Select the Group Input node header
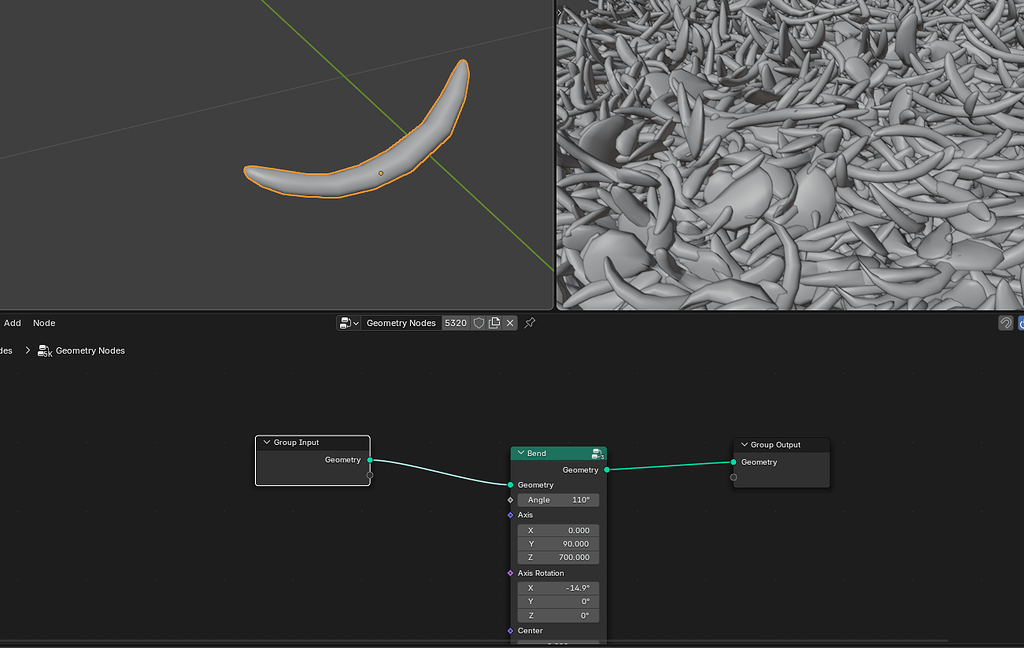1024x648 pixels. click(x=313, y=442)
